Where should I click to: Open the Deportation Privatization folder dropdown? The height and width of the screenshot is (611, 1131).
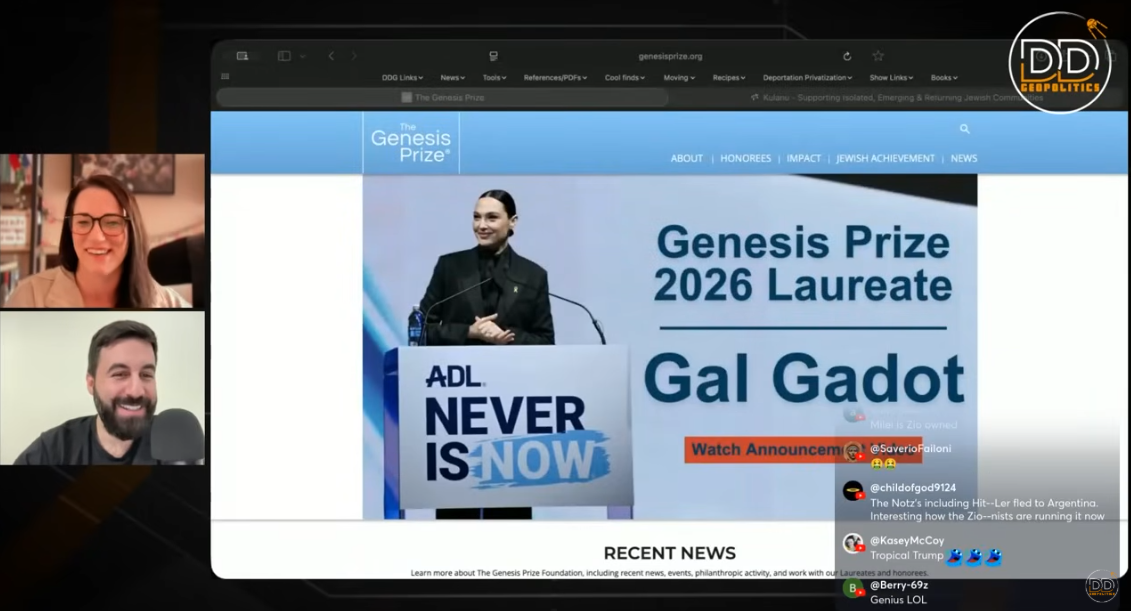click(x=807, y=77)
